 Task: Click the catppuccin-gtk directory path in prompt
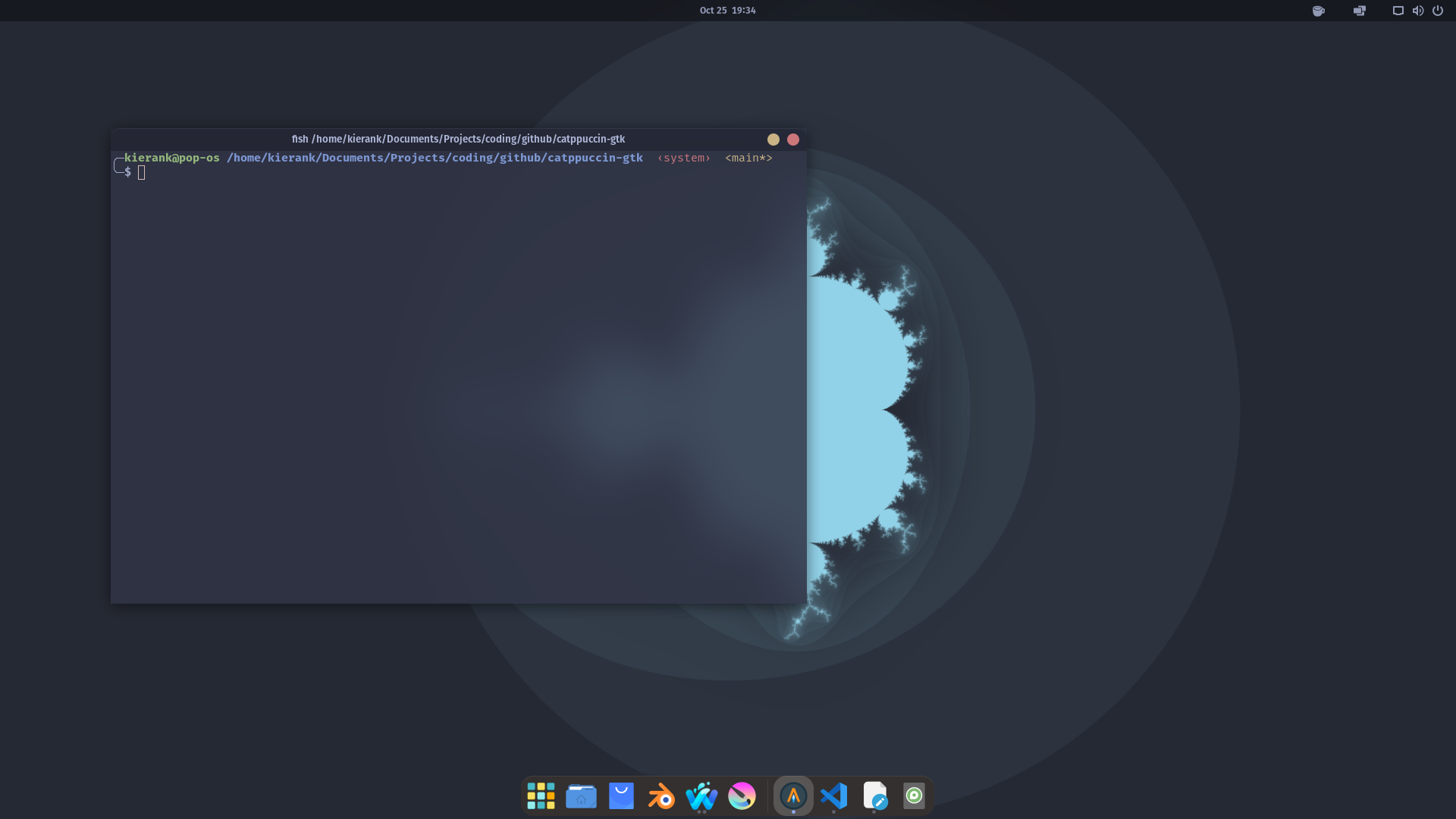pos(435,158)
